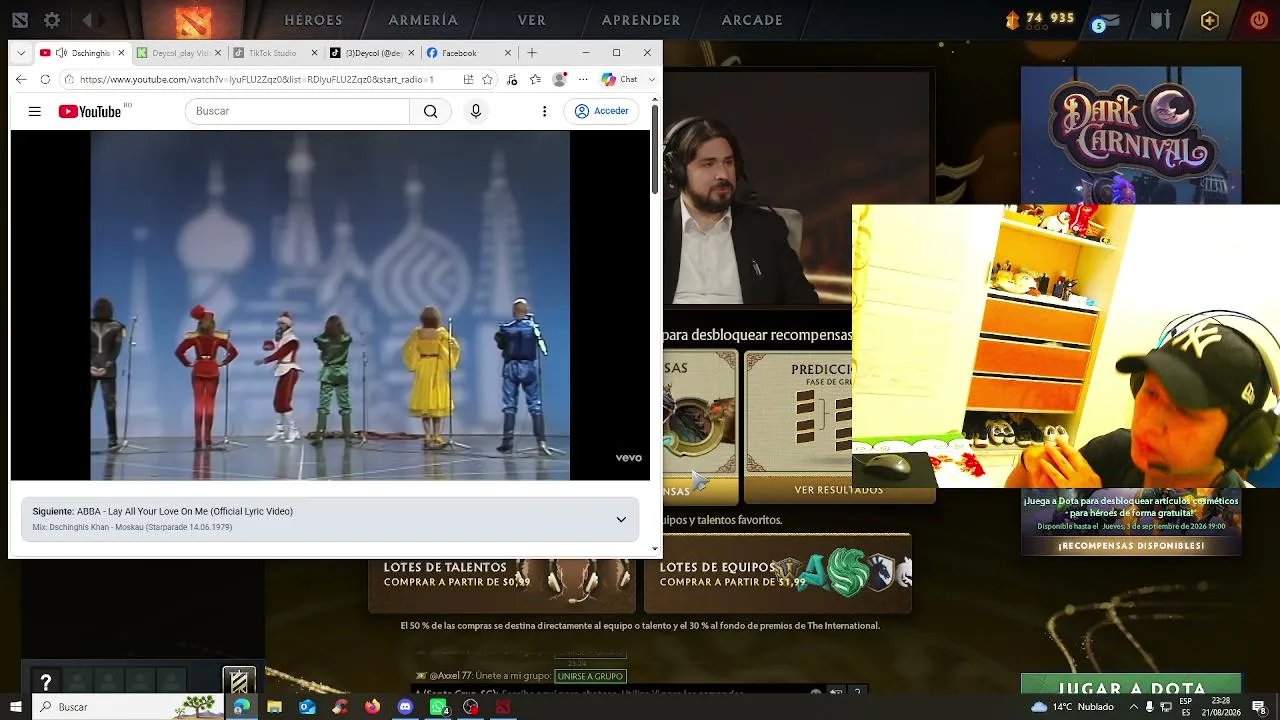
Task: Click the YouTube logo
Action: pos(90,111)
